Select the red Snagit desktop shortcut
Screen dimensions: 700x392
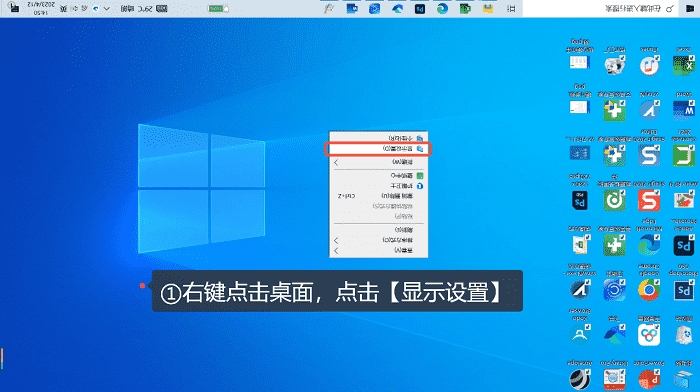[x=649, y=200]
